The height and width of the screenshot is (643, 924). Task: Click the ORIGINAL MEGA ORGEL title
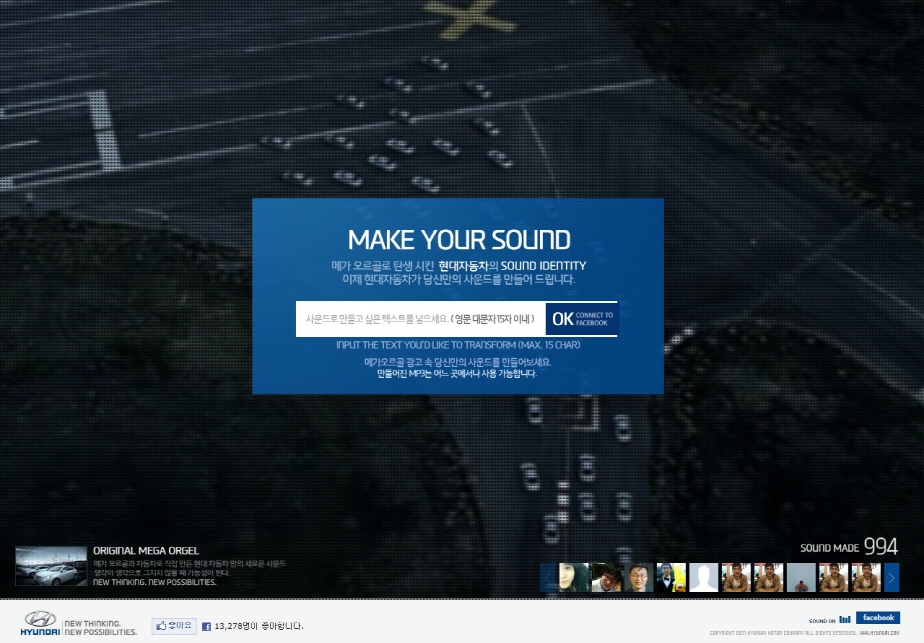(146, 550)
